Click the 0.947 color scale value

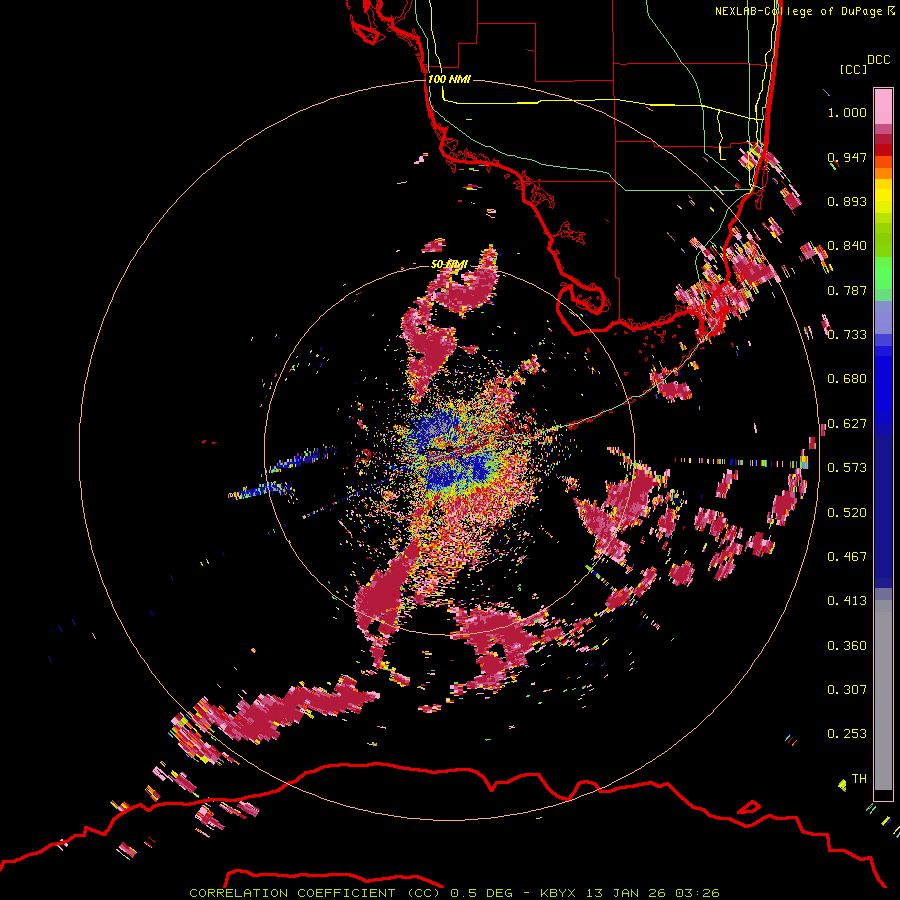pos(847,157)
